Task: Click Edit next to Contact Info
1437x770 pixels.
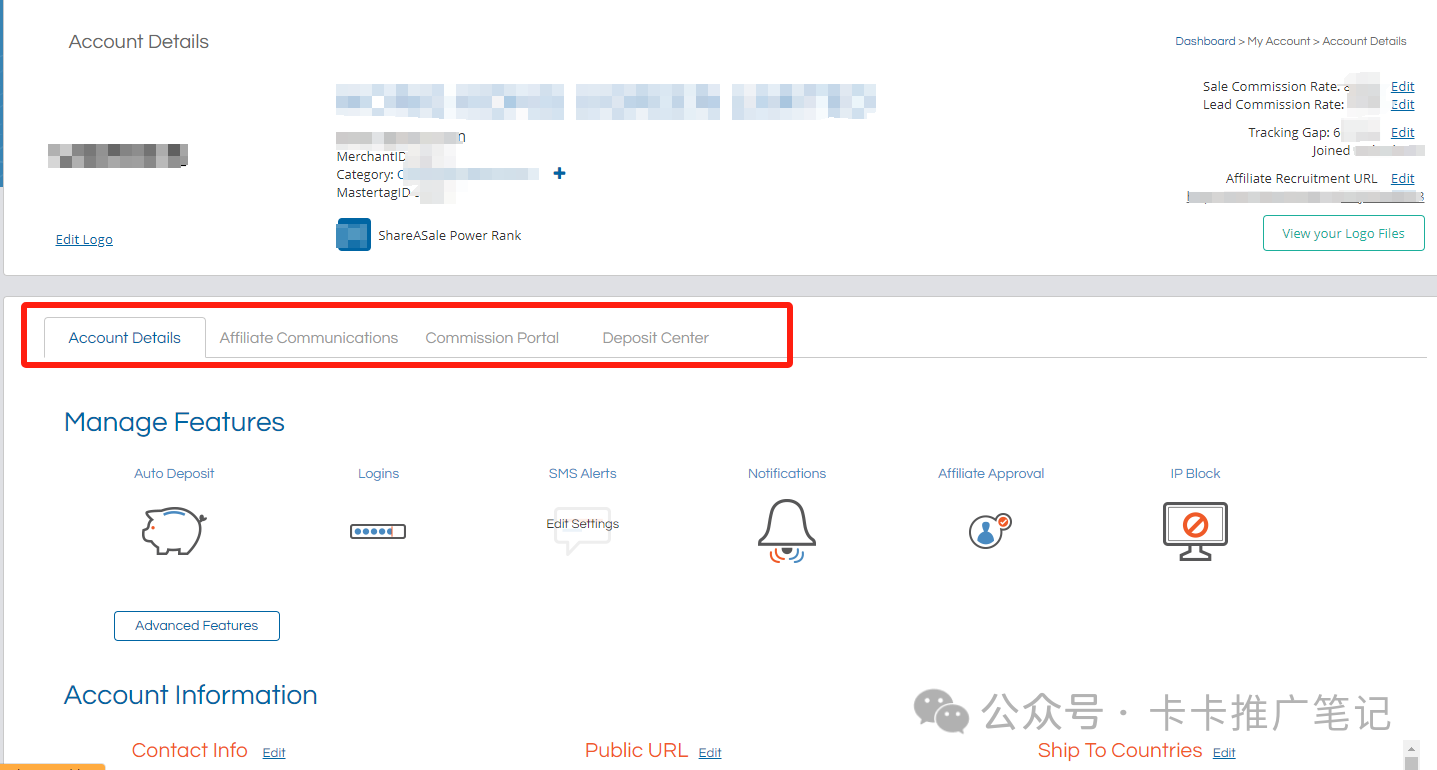Action: (274, 753)
